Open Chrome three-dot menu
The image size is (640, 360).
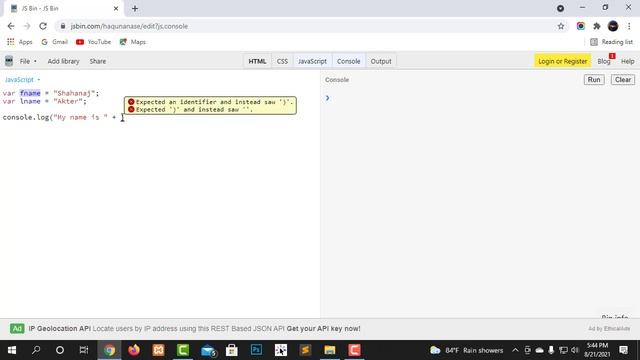point(629,26)
